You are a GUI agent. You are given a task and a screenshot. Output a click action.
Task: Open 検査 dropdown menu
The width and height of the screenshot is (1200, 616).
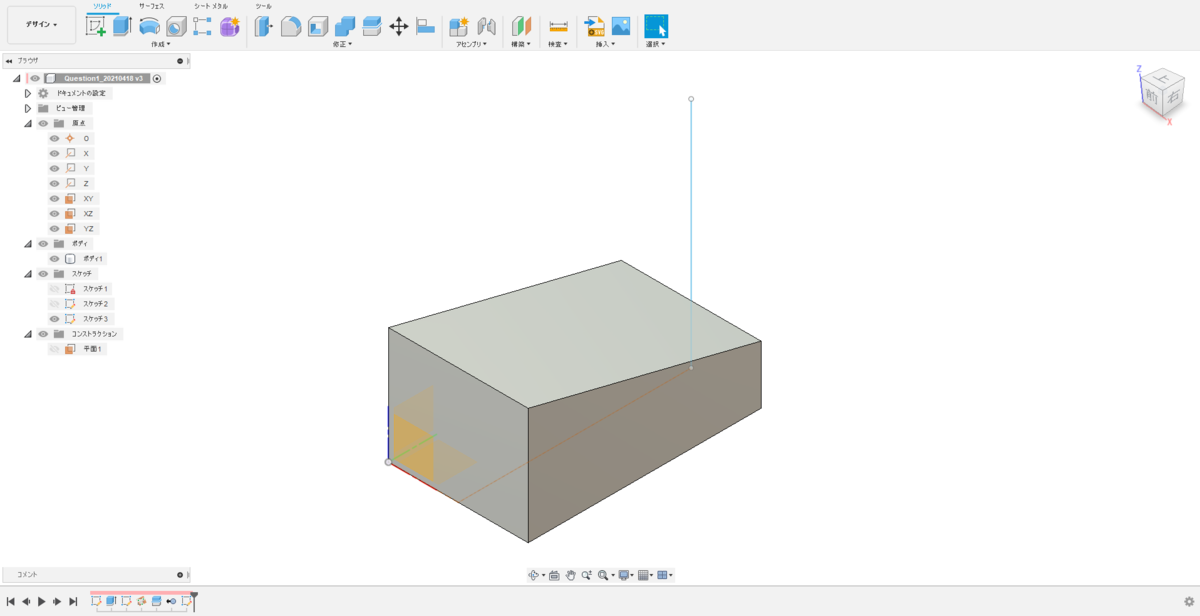click(557, 44)
